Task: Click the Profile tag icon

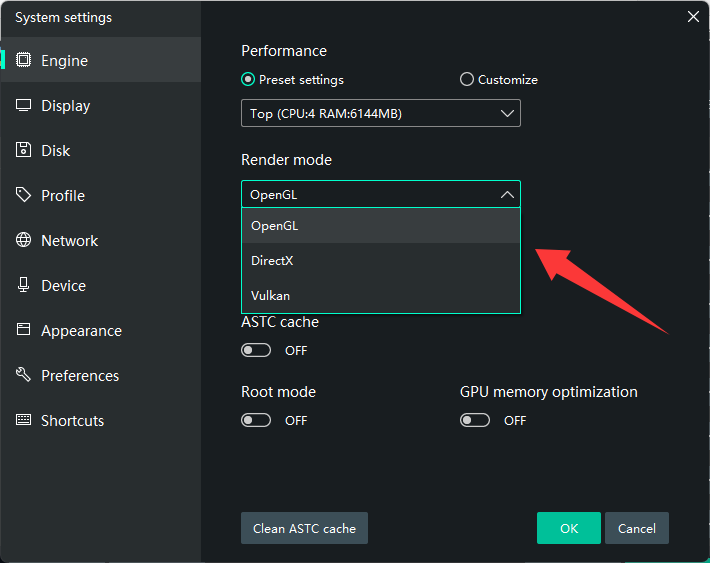Action: click(23, 195)
